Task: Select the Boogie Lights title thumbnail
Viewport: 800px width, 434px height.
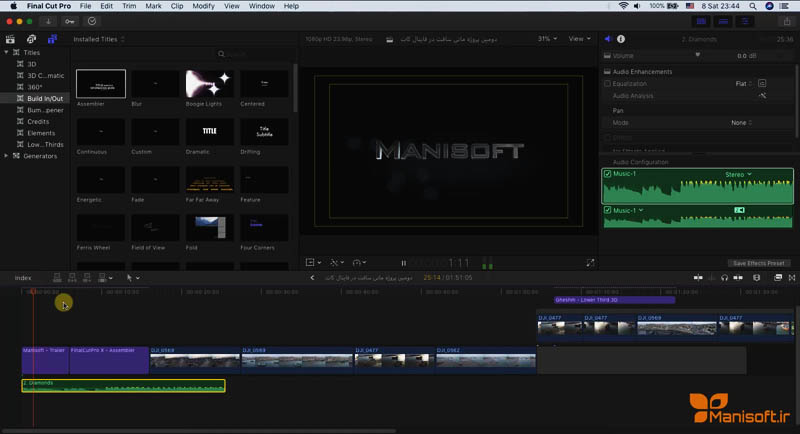Action: pos(210,84)
